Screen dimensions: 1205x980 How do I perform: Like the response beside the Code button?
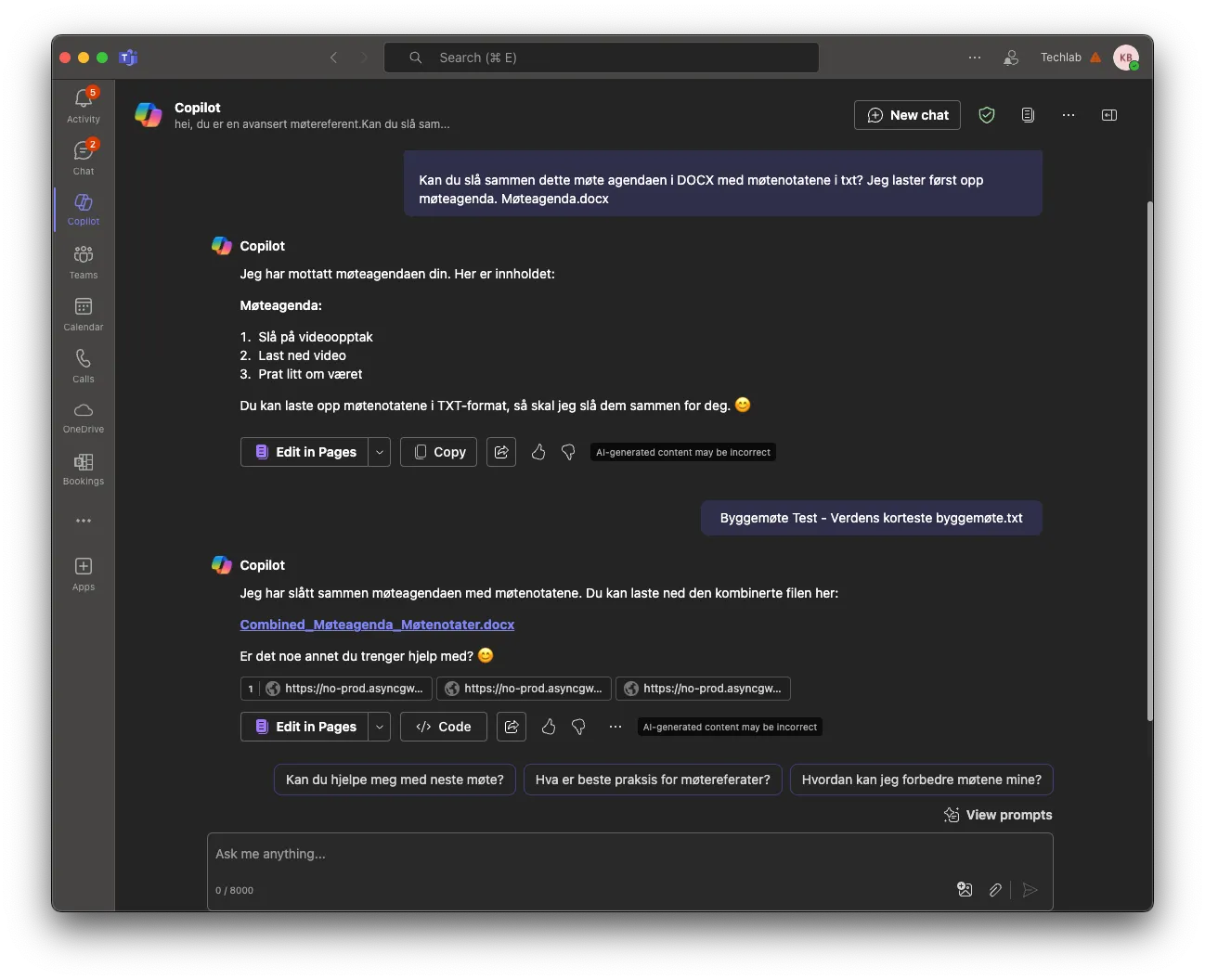click(x=549, y=727)
